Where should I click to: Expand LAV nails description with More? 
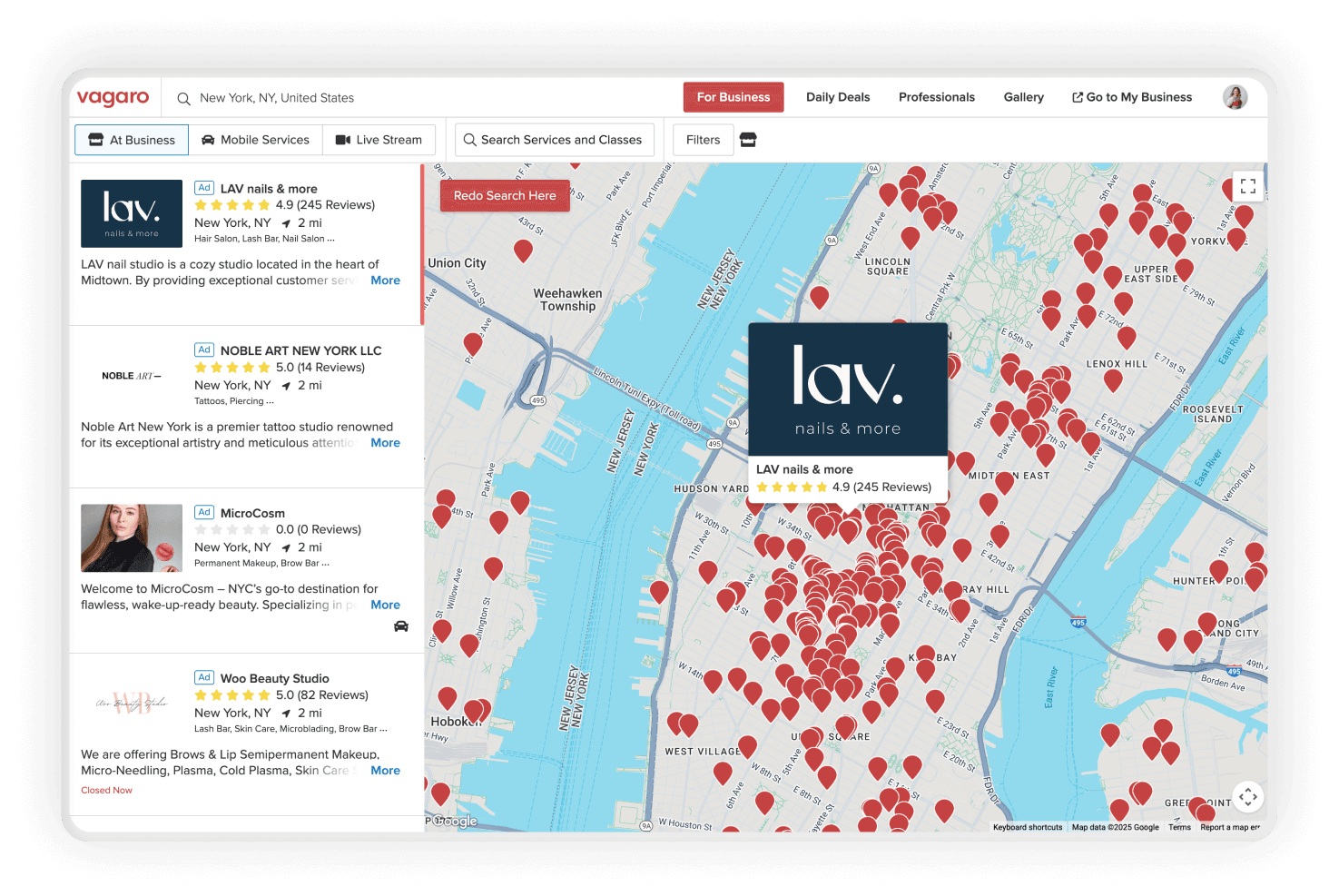coord(385,281)
